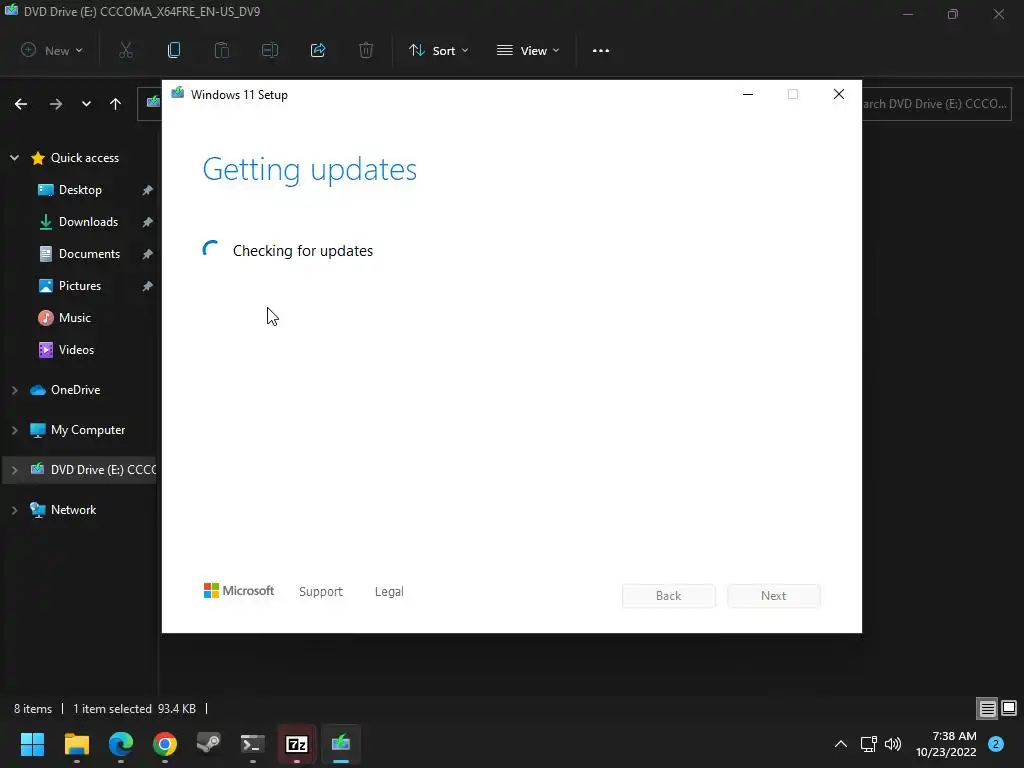Switch to details view layout icon
The width and height of the screenshot is (1024, 768).
pos(987,708)
